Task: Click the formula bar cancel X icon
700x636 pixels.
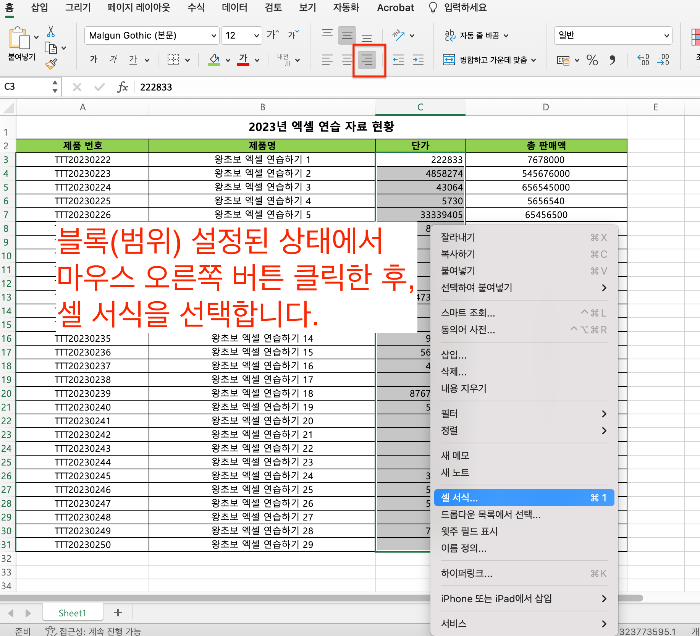Action: [77, 87]
